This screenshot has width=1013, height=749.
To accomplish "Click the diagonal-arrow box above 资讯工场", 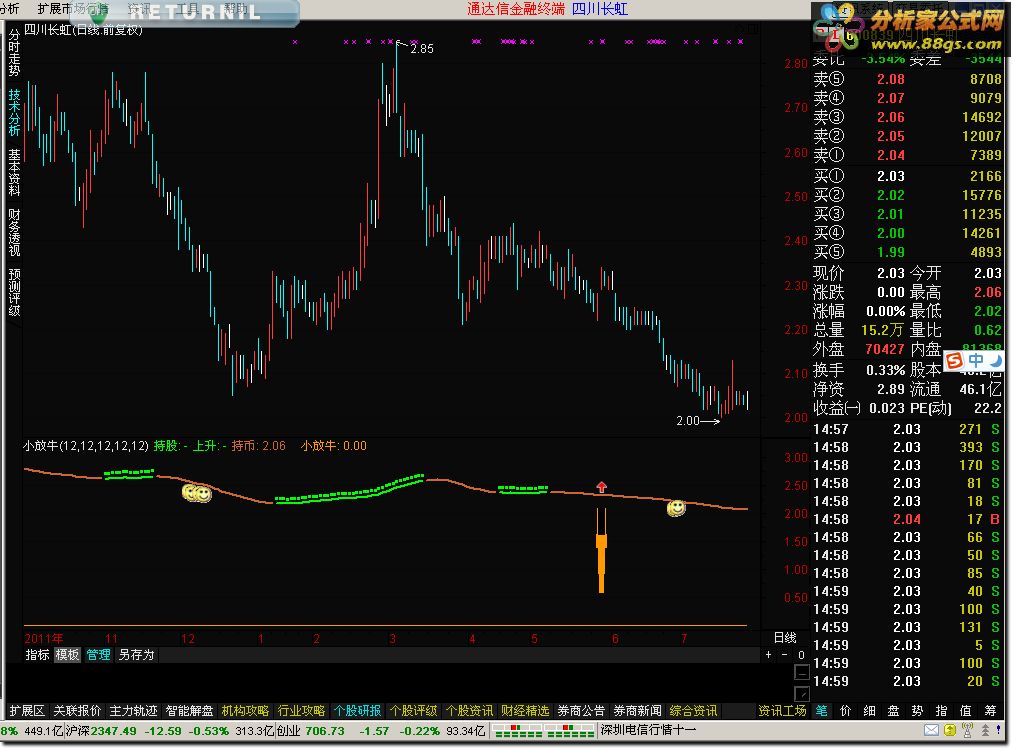I will (x=802, y=694).
